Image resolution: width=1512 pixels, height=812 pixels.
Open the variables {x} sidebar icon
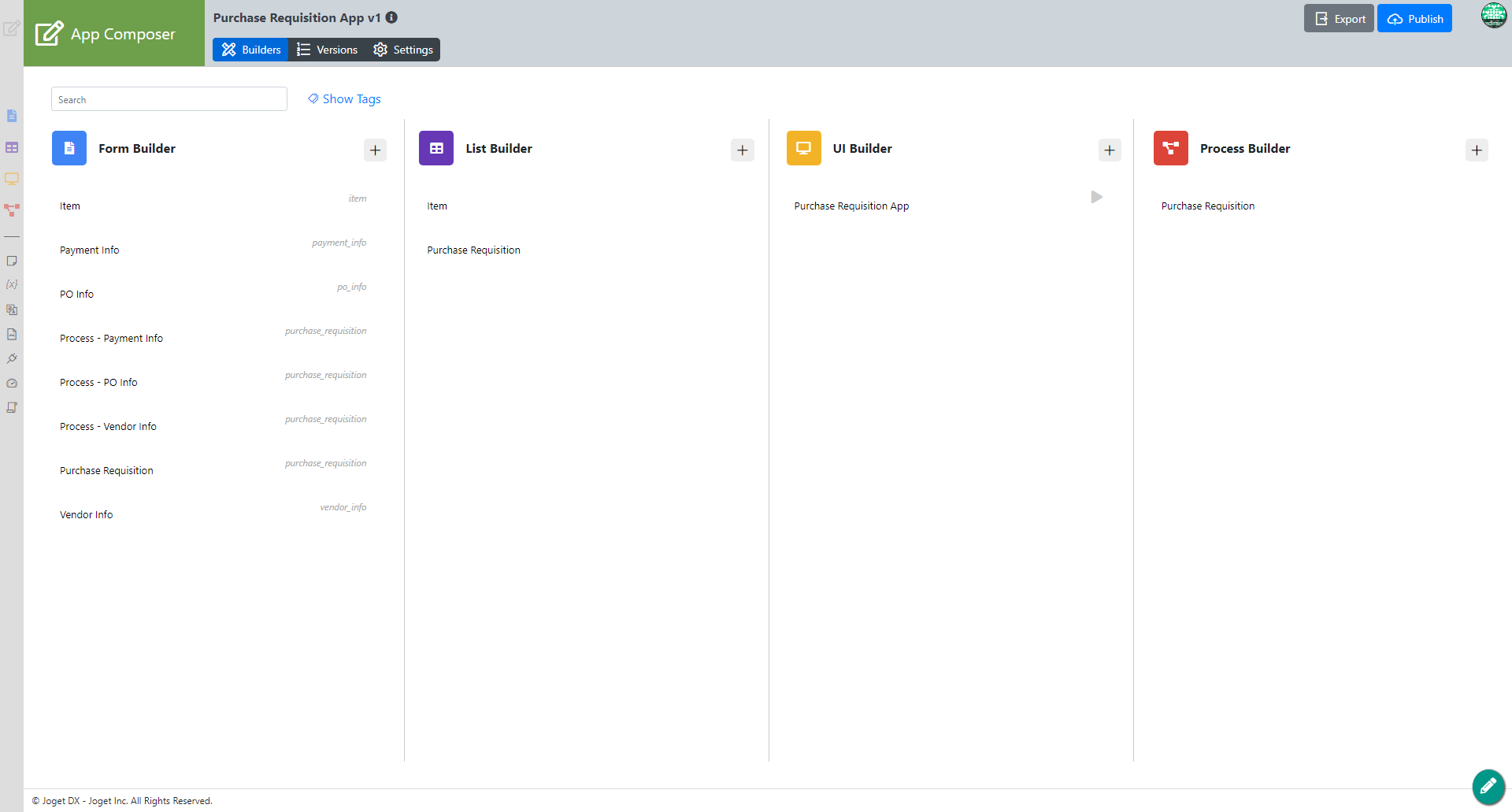point(12,284)
